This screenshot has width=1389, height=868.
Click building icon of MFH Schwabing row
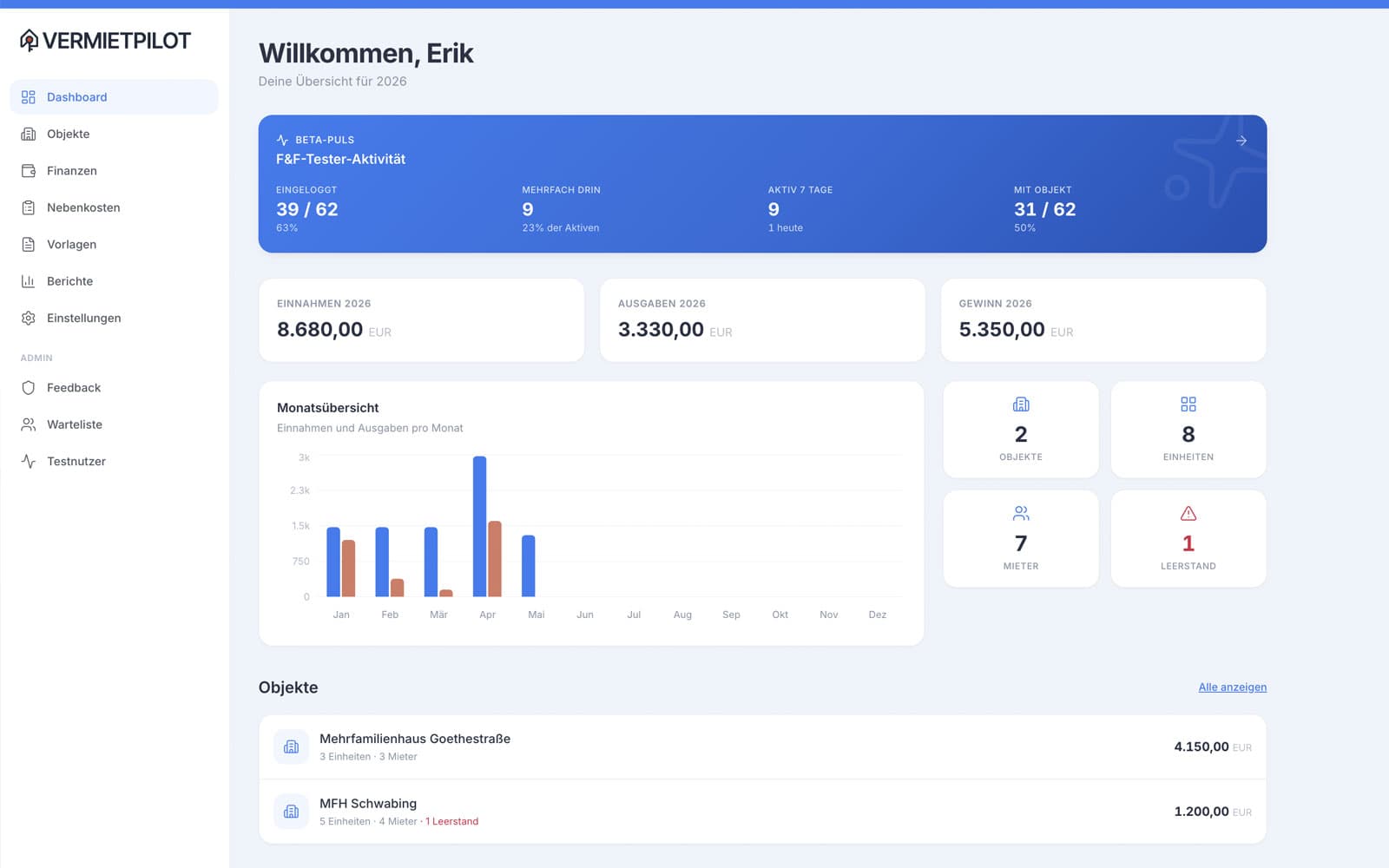coord(292,812)
